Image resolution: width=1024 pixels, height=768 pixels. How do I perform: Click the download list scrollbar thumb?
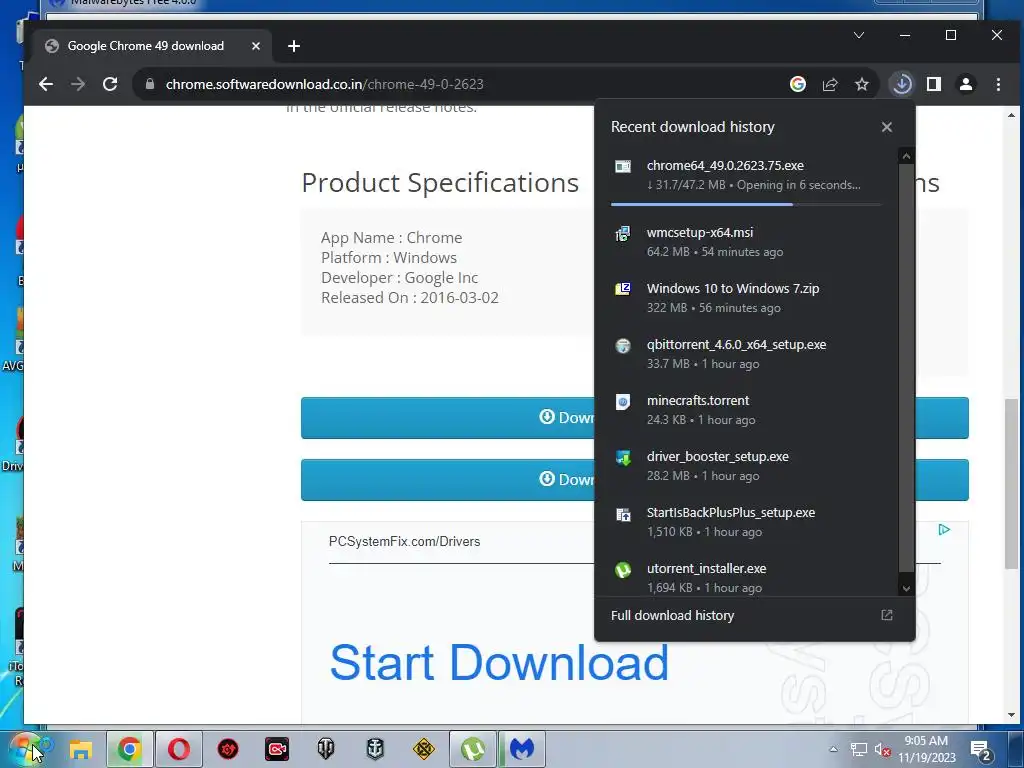[906, 367]
